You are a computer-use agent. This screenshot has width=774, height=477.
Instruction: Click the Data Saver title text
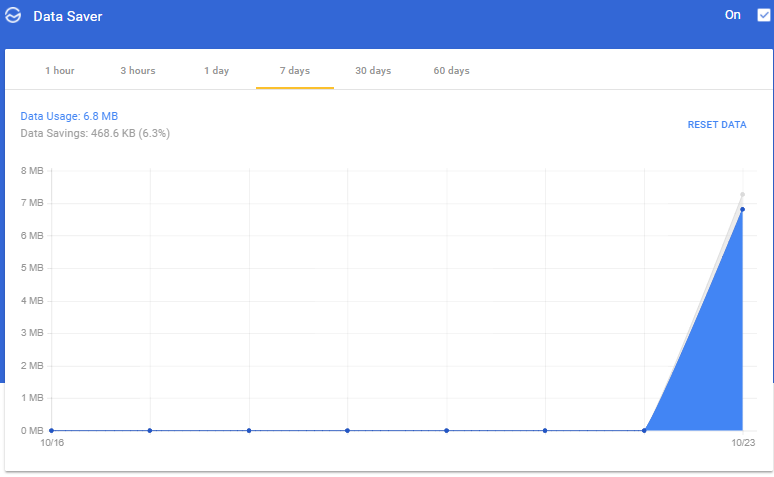pyautogui.click(x=68, y=17)
